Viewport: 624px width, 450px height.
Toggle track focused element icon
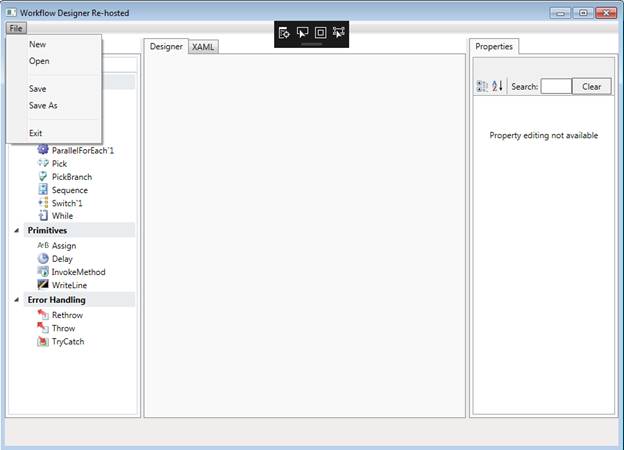point(339,33)
